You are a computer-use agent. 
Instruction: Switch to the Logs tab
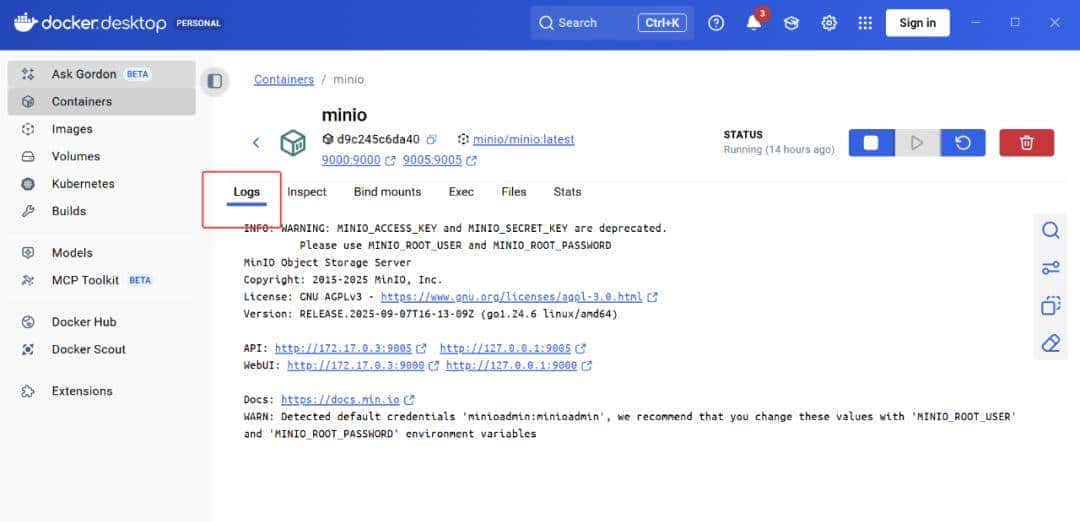tap(247, 192)
